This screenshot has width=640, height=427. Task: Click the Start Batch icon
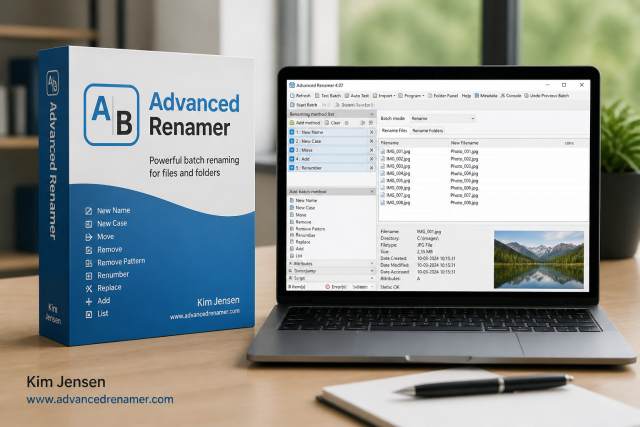pos(292,105)
